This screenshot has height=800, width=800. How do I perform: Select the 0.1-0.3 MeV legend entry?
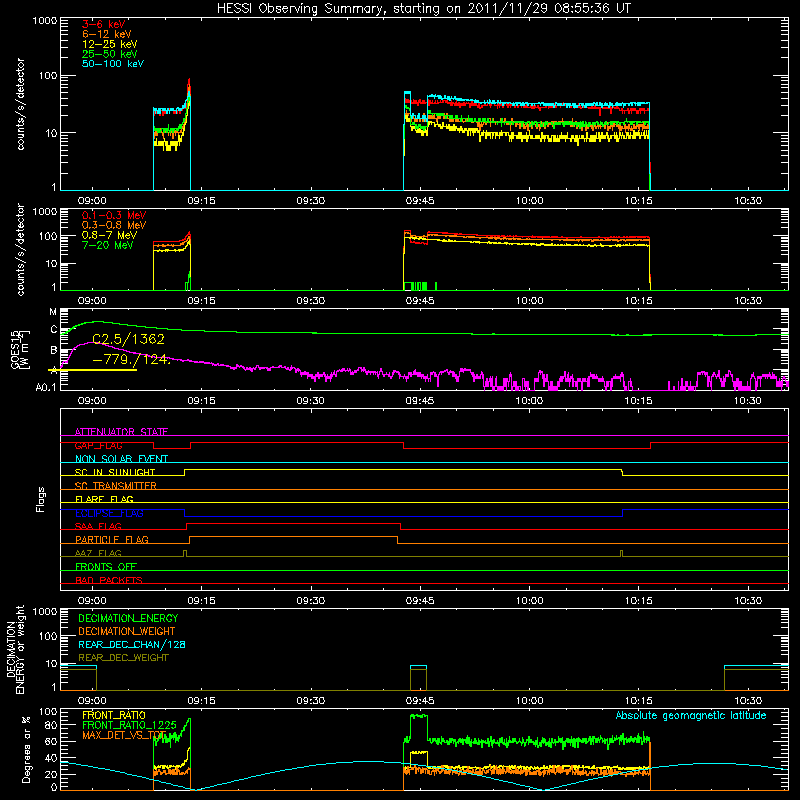pos(113,215)
